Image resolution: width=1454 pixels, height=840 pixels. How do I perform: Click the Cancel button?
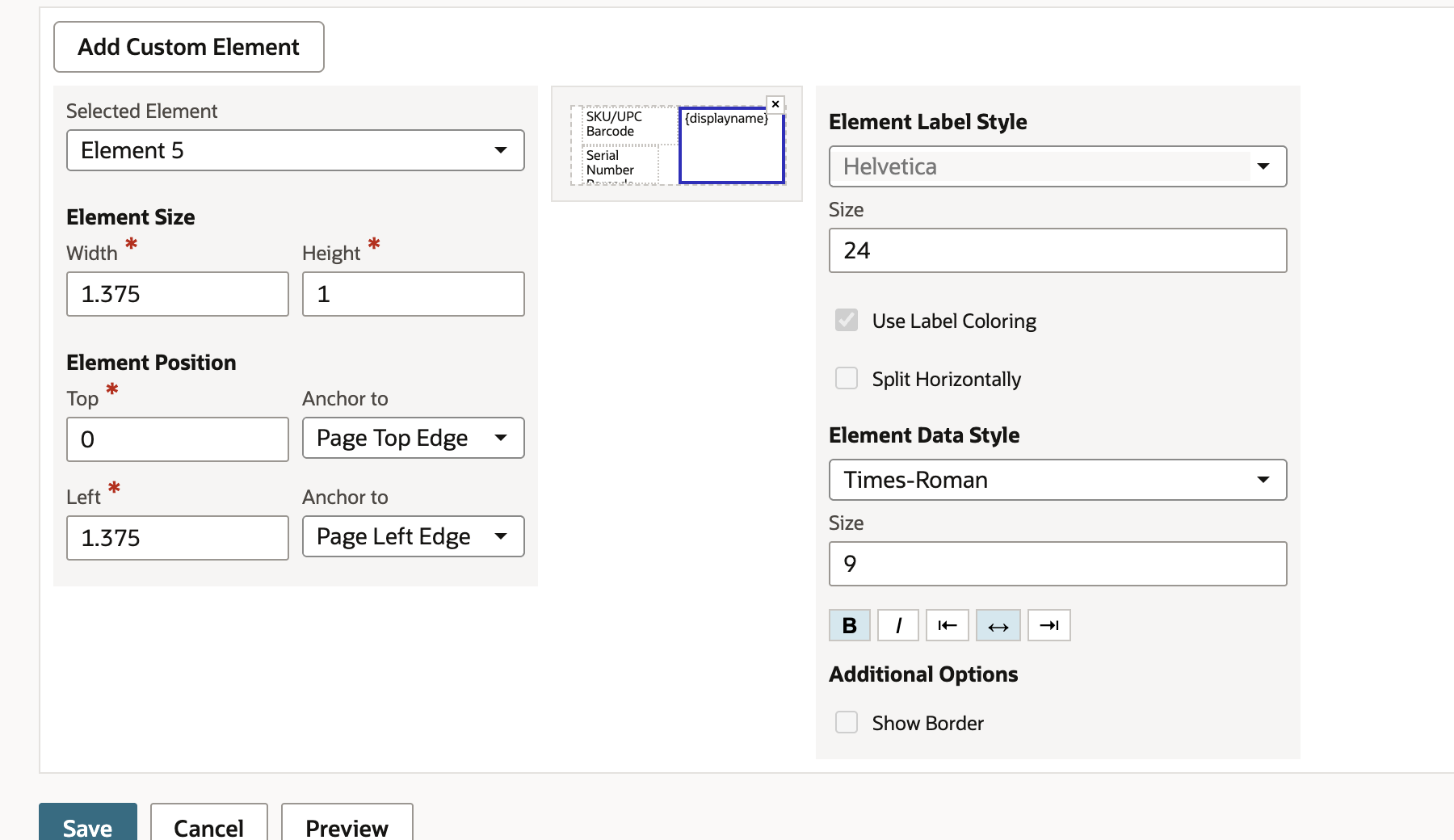tap(209, 824)
